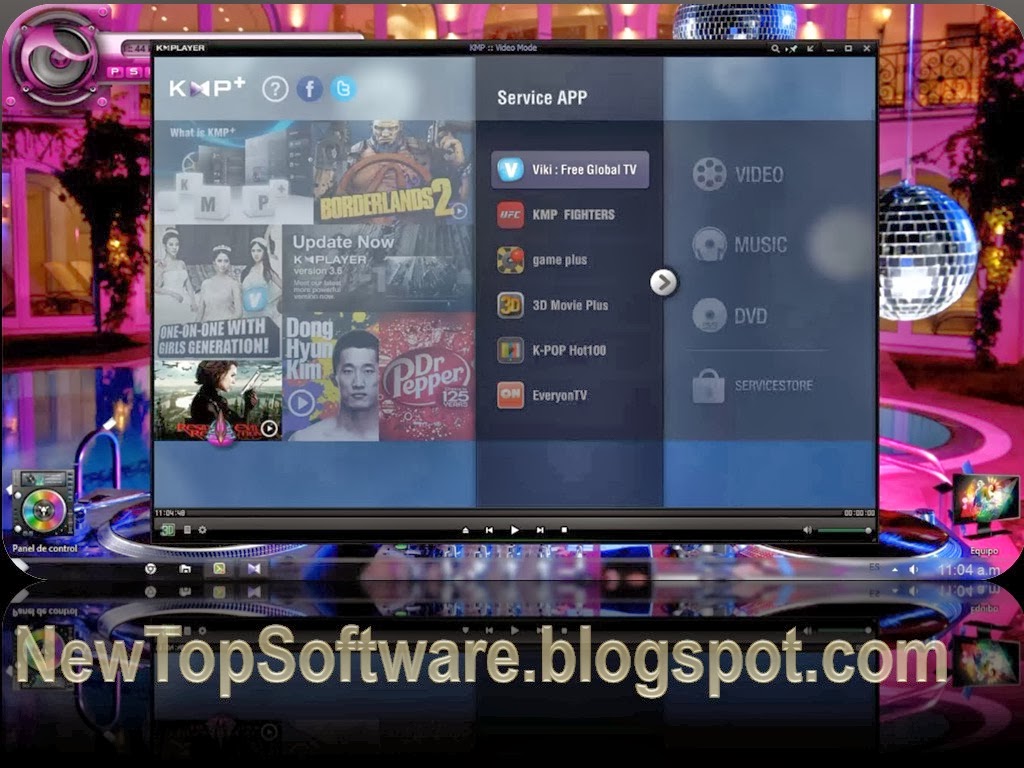The height and width of the screenshot is (768, 1024).
Task: Click the shopping bag store icon
Action: click(x=709, y=385)
